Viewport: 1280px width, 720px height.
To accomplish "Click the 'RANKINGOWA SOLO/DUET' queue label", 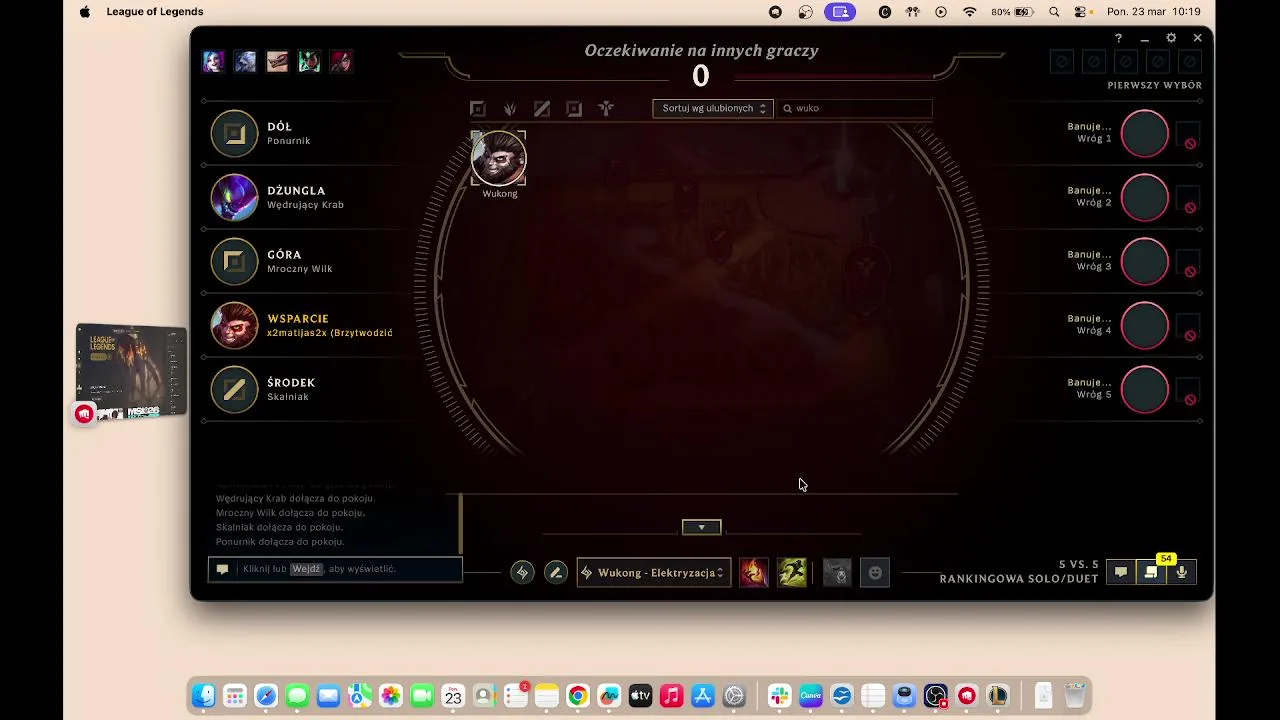I will click(1019, 579).
